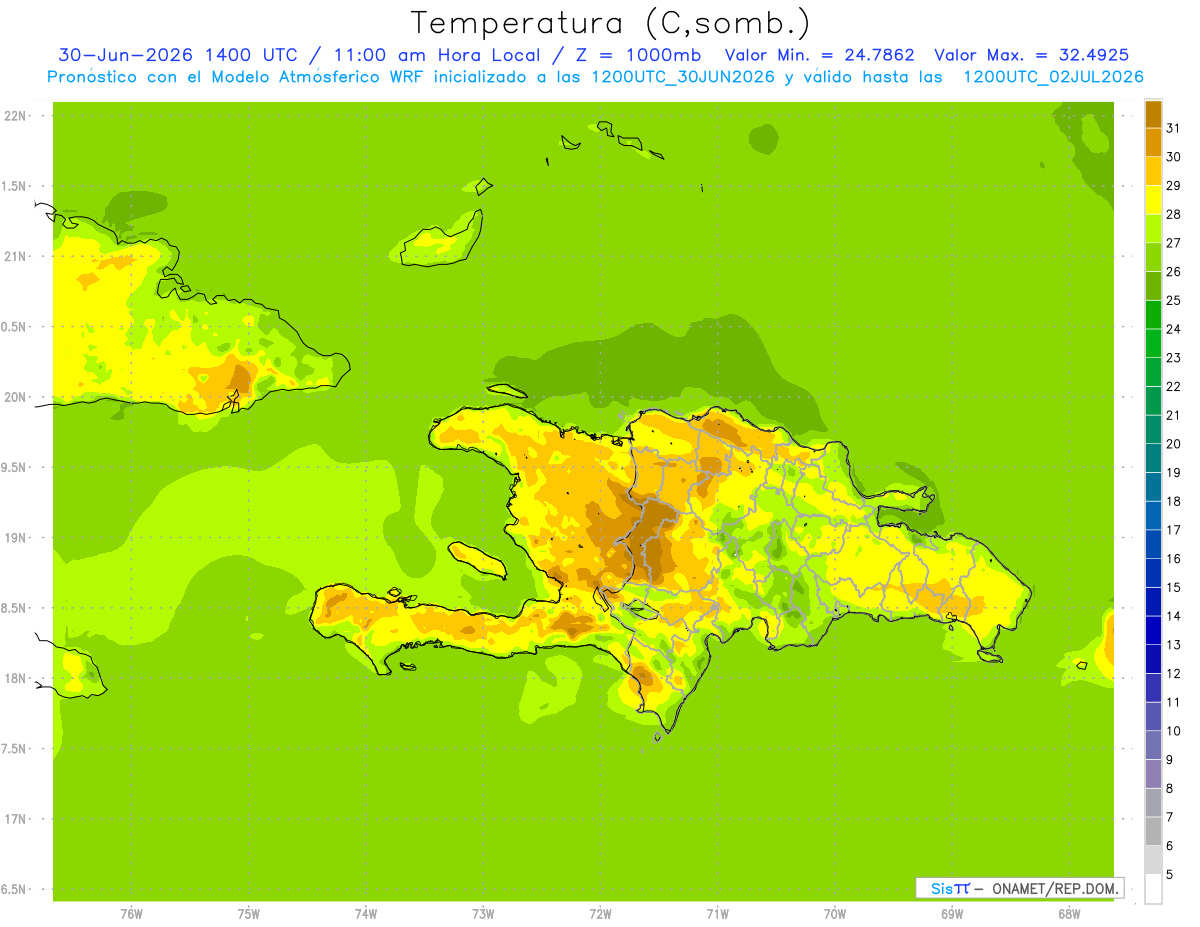The image size is (1200, 927).
Task: Click the "25" colorbar label
Action: [x=1173, y=300]
